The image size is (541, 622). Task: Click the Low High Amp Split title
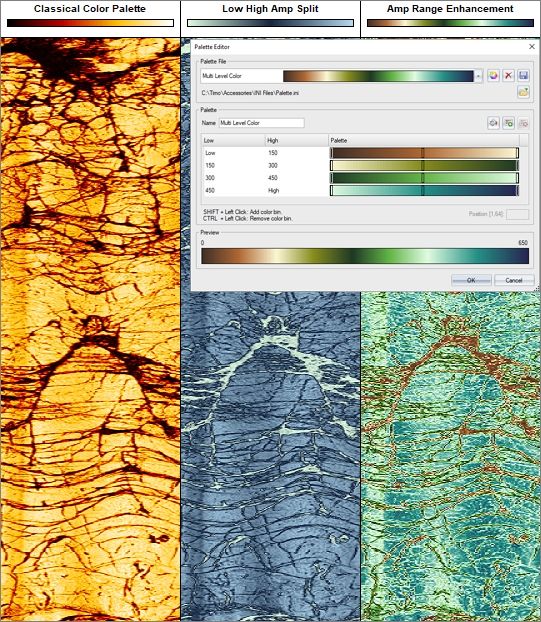click(x=270, y=9)
